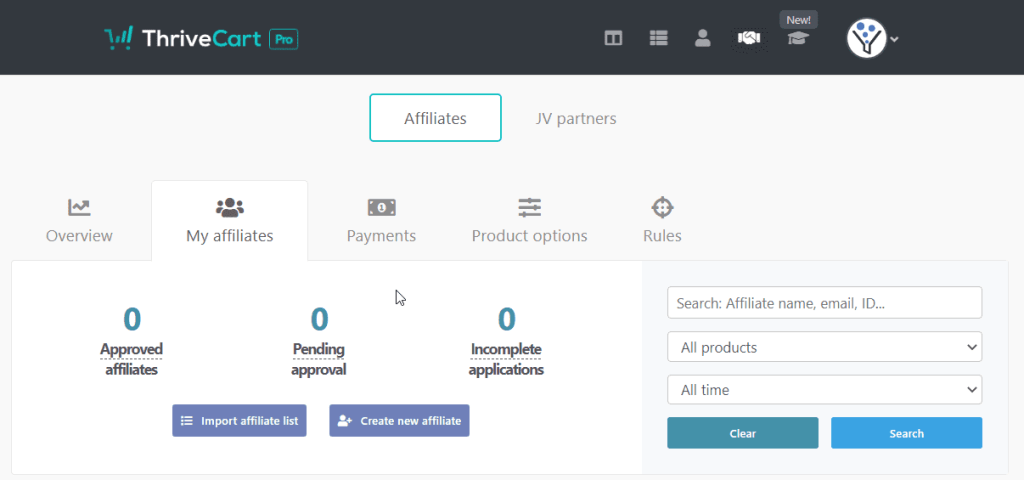Select the Affiliates section button
Viewport: 1024px width, 480px height.
click(x=436, y=118)
